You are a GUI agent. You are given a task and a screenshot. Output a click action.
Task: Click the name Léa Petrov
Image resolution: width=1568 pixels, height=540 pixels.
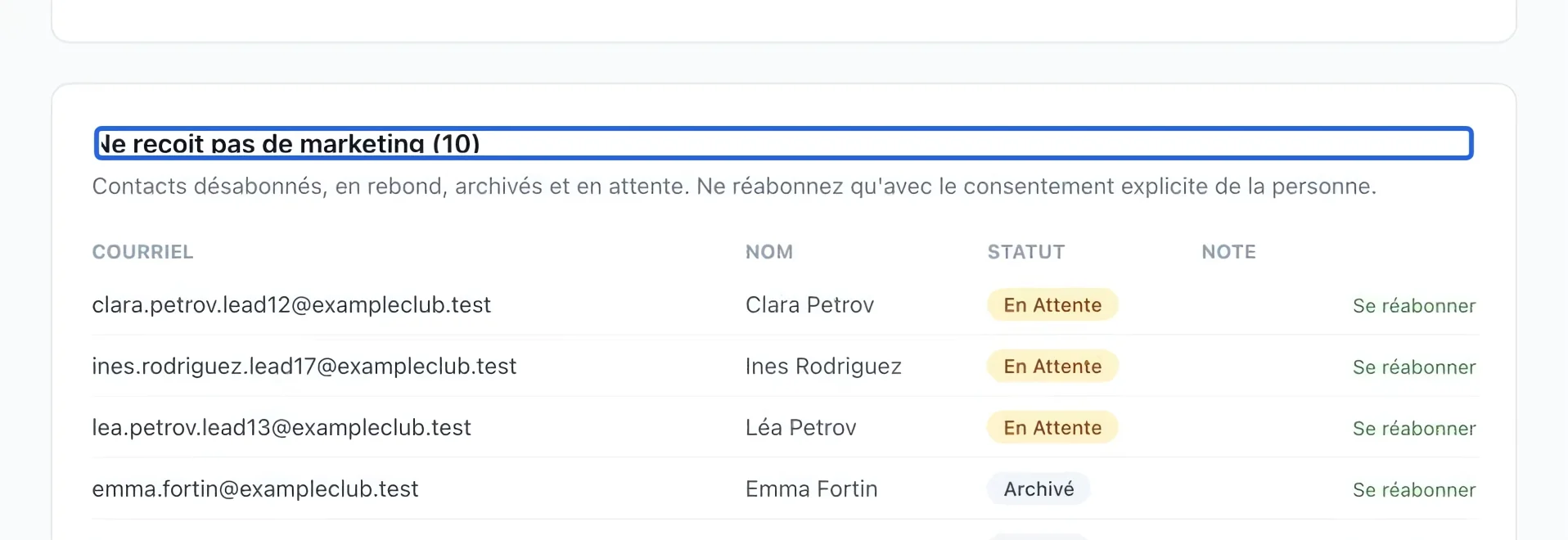point(800,428)
